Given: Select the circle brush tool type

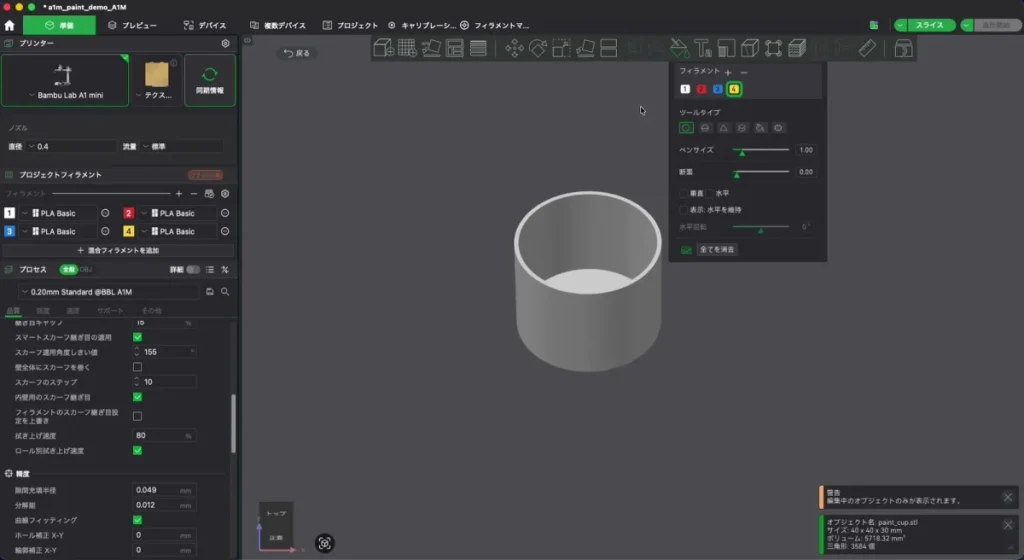Looking at the screenshot, I should coord(686,128).
